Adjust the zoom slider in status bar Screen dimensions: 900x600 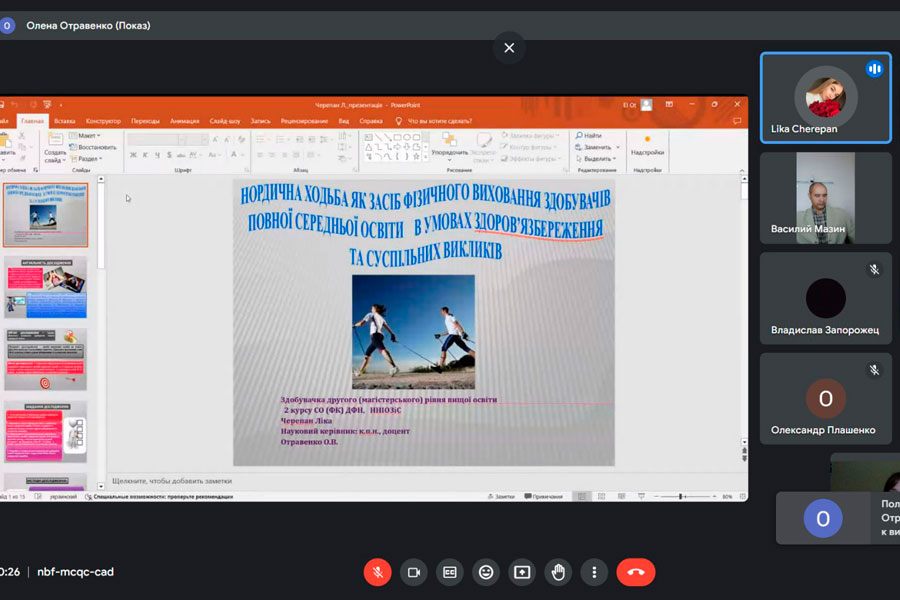coord(681,496)
